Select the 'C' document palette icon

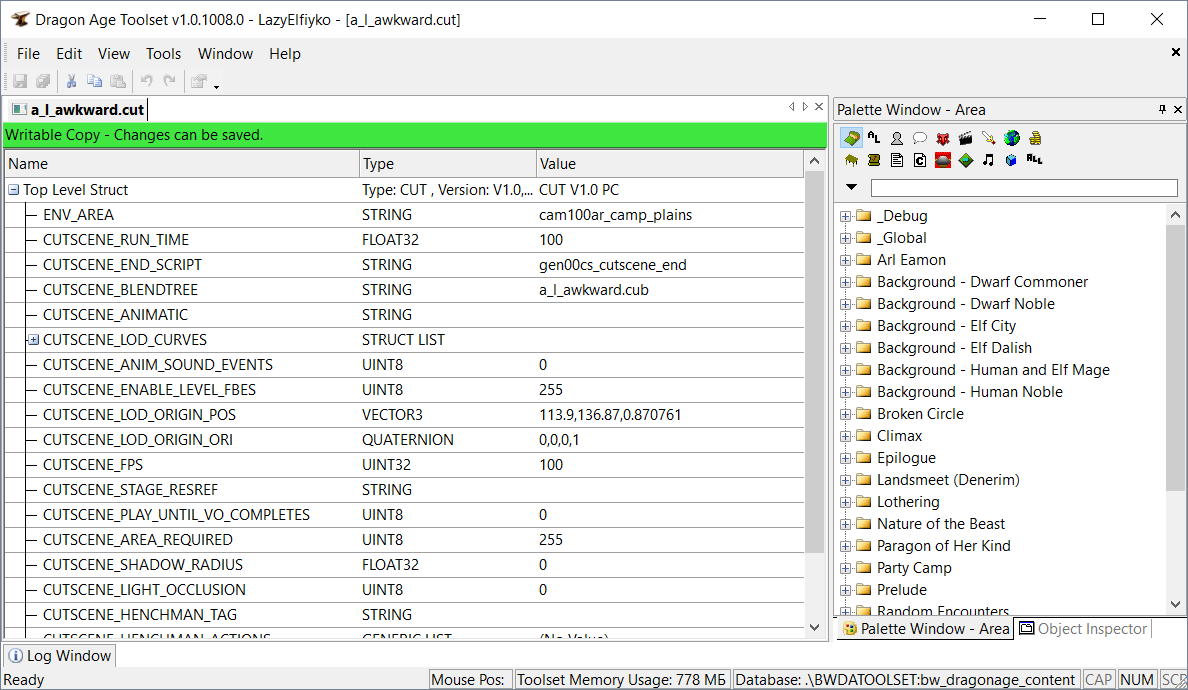(x=920, y=160)
